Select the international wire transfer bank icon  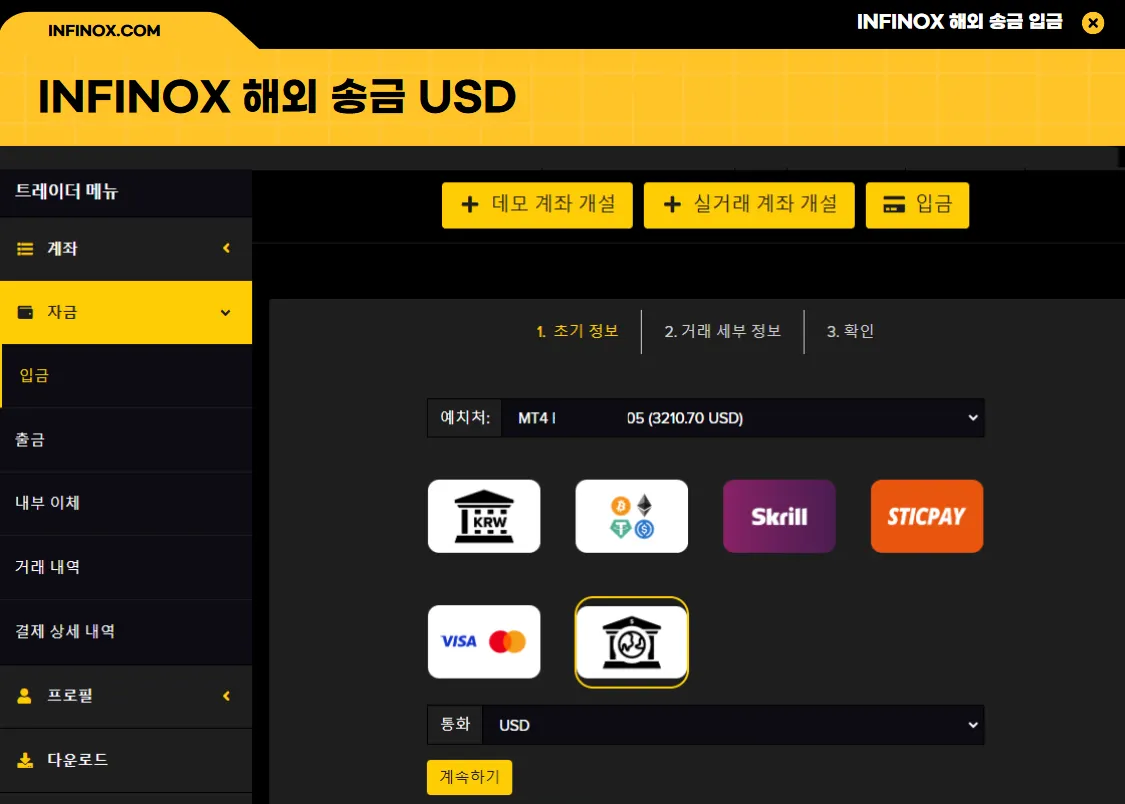tap(631, 642)
